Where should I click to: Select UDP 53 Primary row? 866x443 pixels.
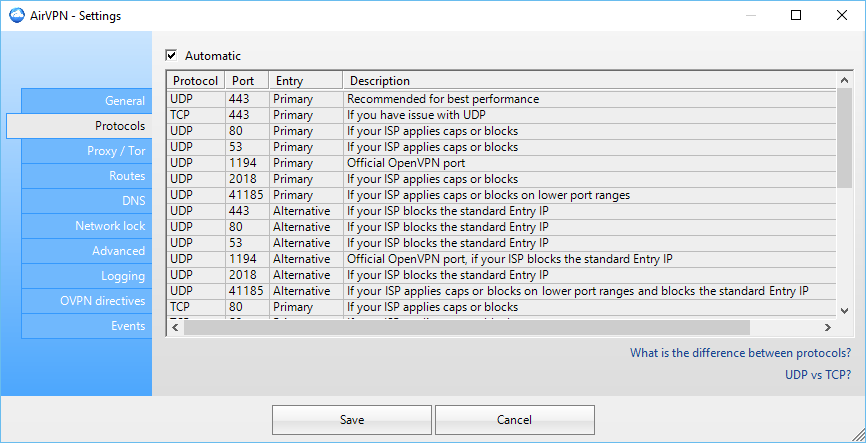click(502, 147)
